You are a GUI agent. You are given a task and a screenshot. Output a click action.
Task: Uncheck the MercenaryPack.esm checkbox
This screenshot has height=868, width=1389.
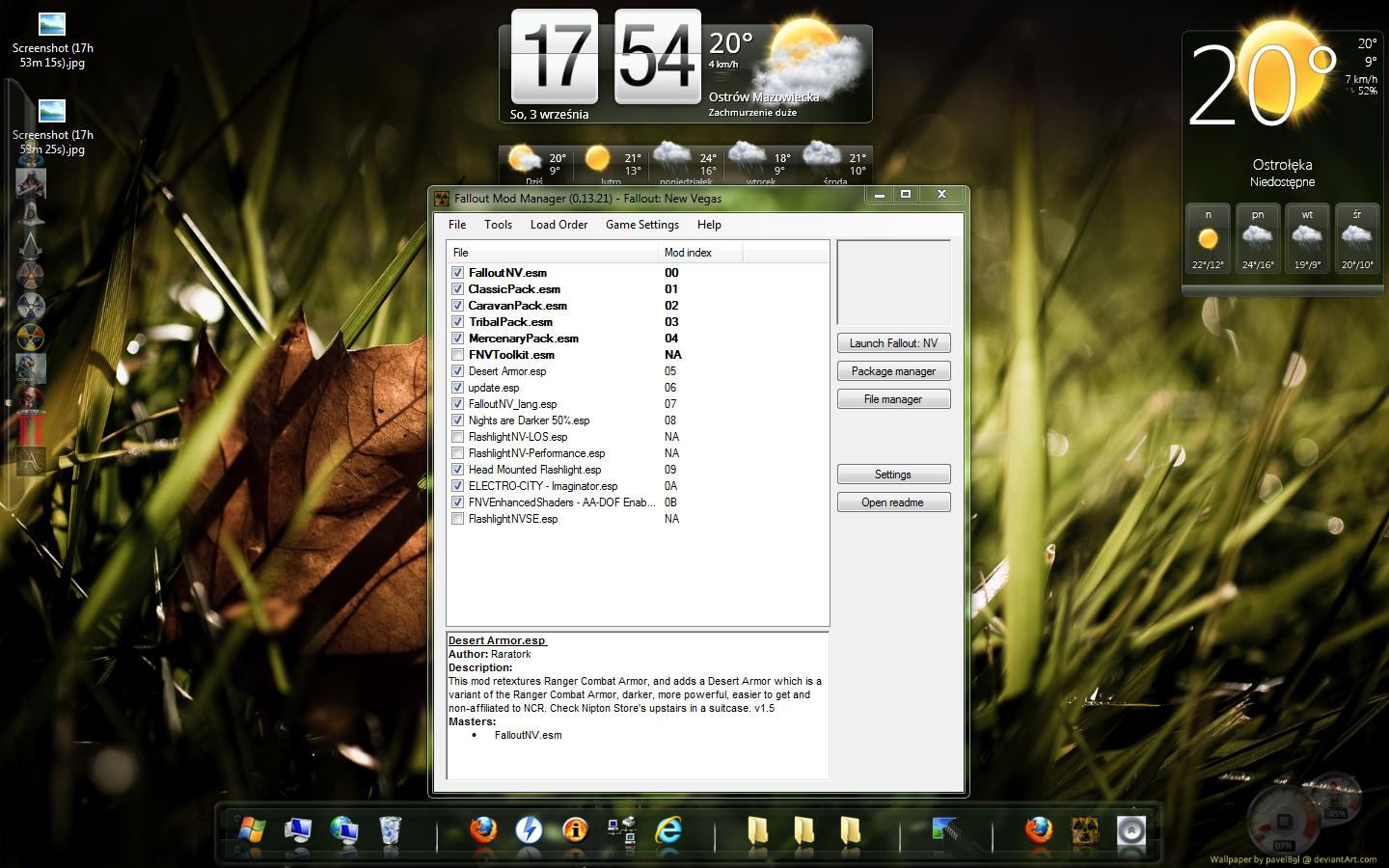[x=458, y=339]
